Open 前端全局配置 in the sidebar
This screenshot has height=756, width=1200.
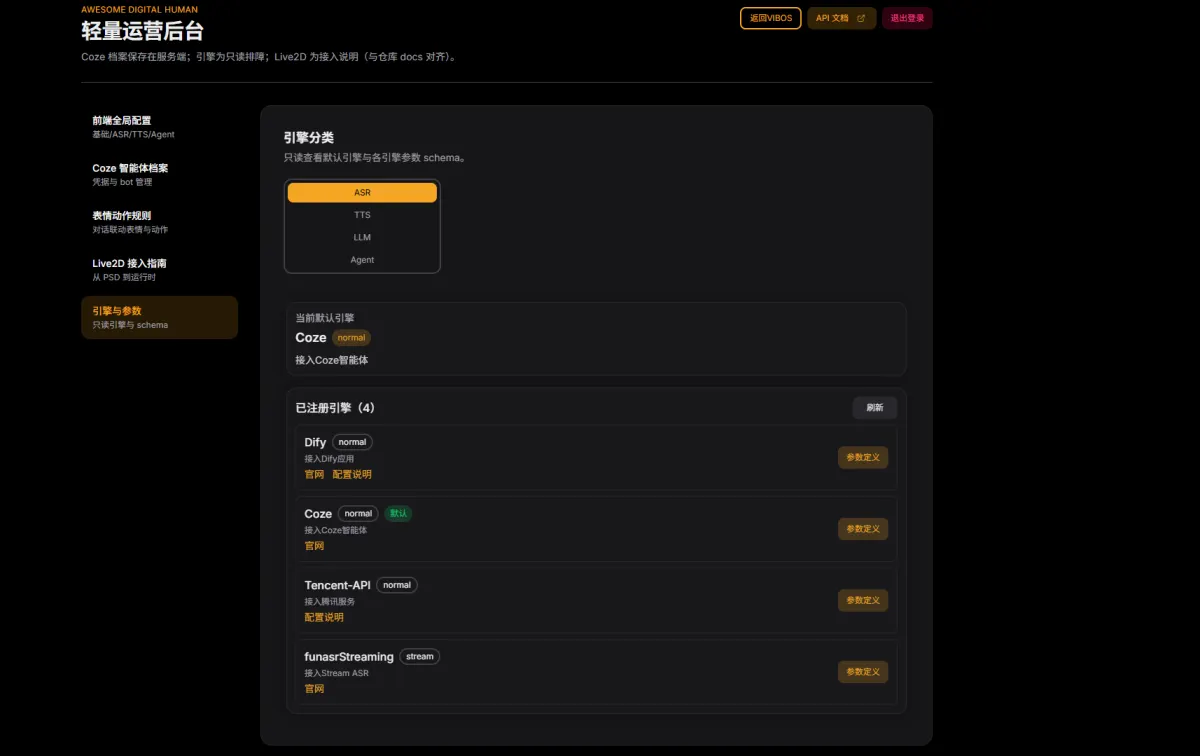[x=159, y=126]
